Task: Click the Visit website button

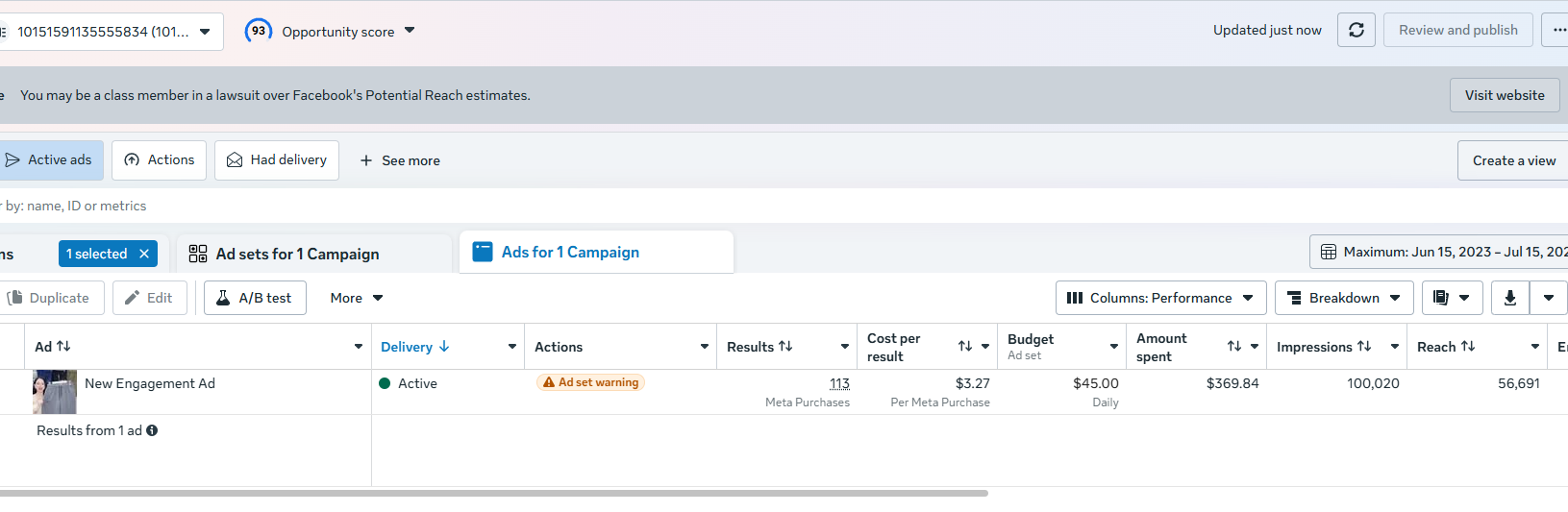Action: coord(1505,95)
